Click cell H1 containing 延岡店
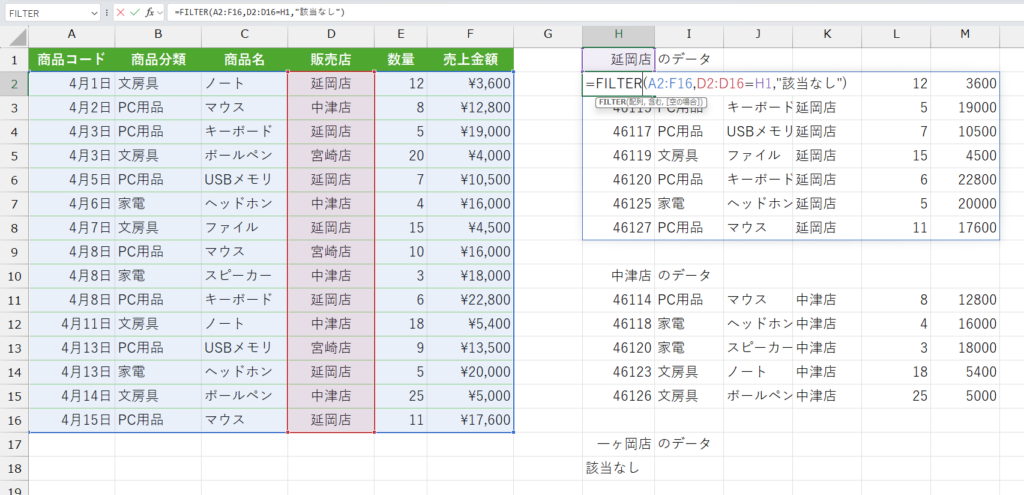 (618, 59)
